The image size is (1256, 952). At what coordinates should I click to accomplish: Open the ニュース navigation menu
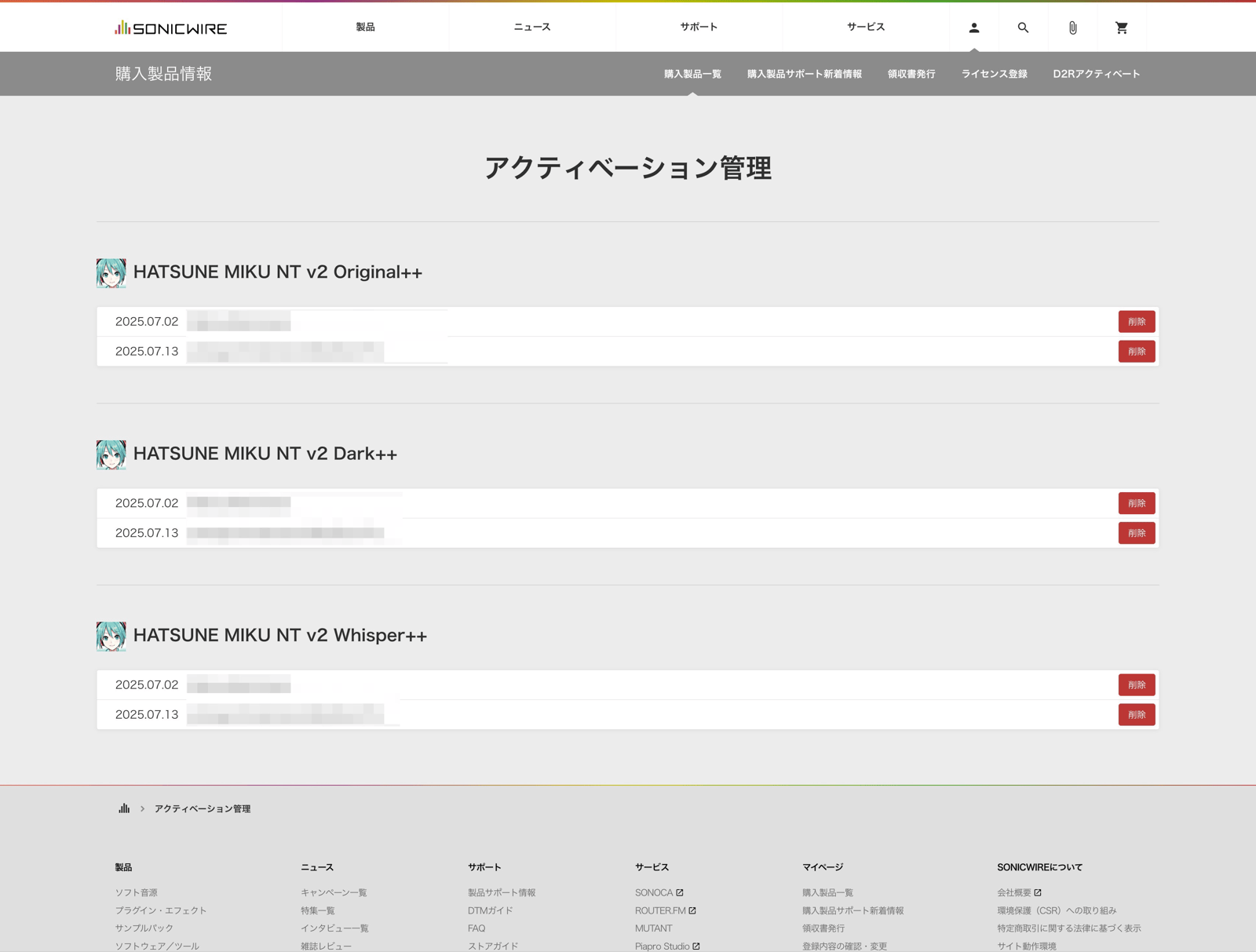click(532, 27)
